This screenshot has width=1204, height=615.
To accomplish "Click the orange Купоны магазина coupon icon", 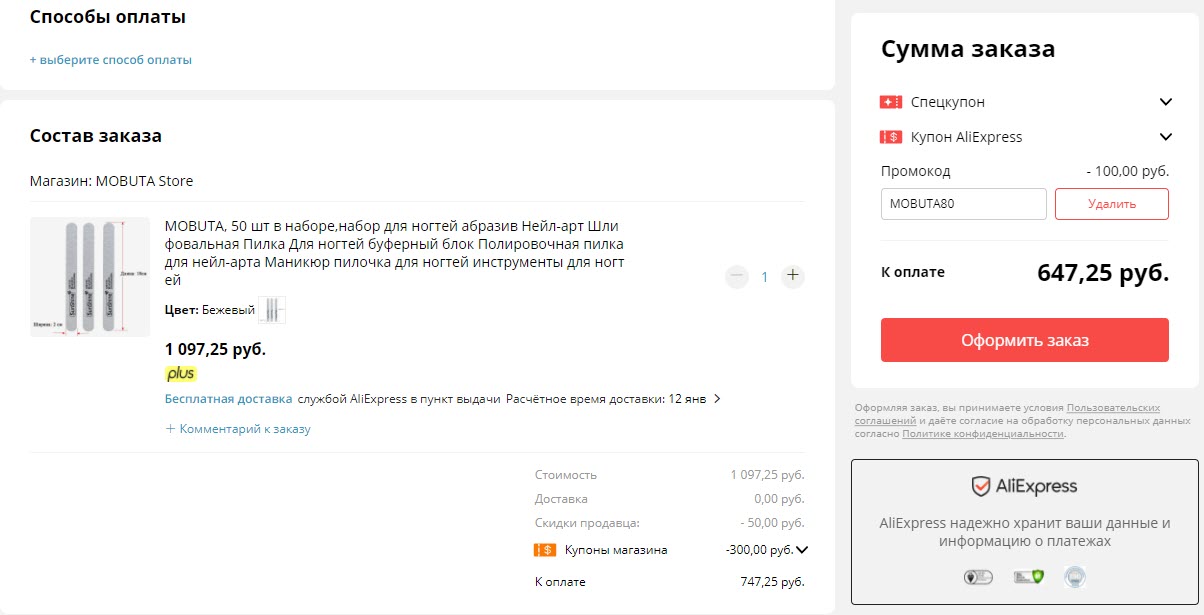I will (545, 550).
